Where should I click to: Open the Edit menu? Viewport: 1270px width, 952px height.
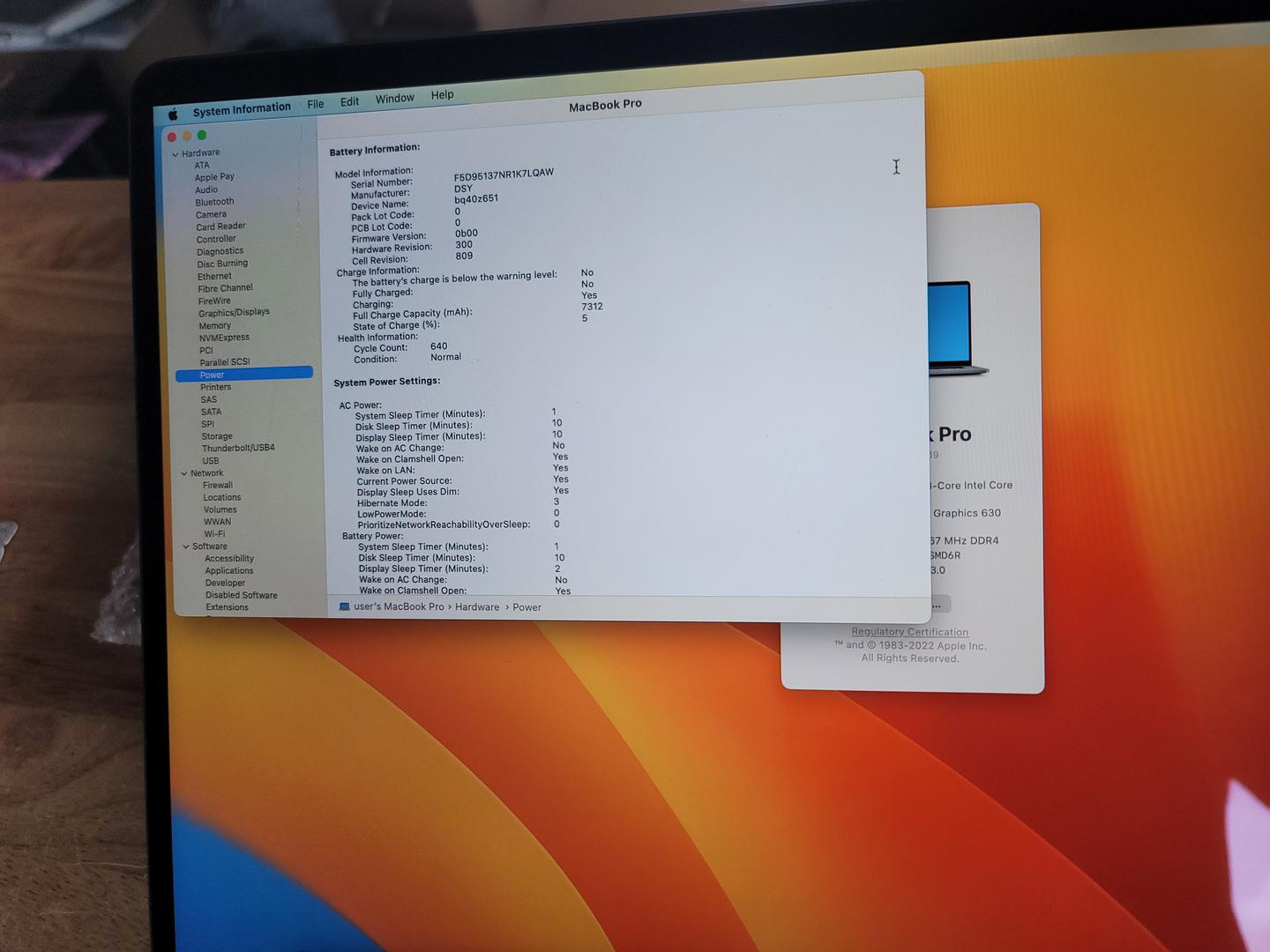click(x=350, y=101)
